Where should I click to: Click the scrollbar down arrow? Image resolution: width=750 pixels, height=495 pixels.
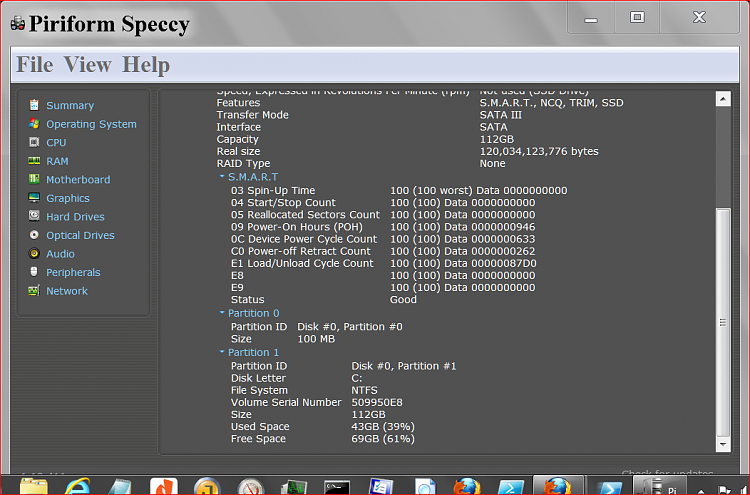pos(723,444)
